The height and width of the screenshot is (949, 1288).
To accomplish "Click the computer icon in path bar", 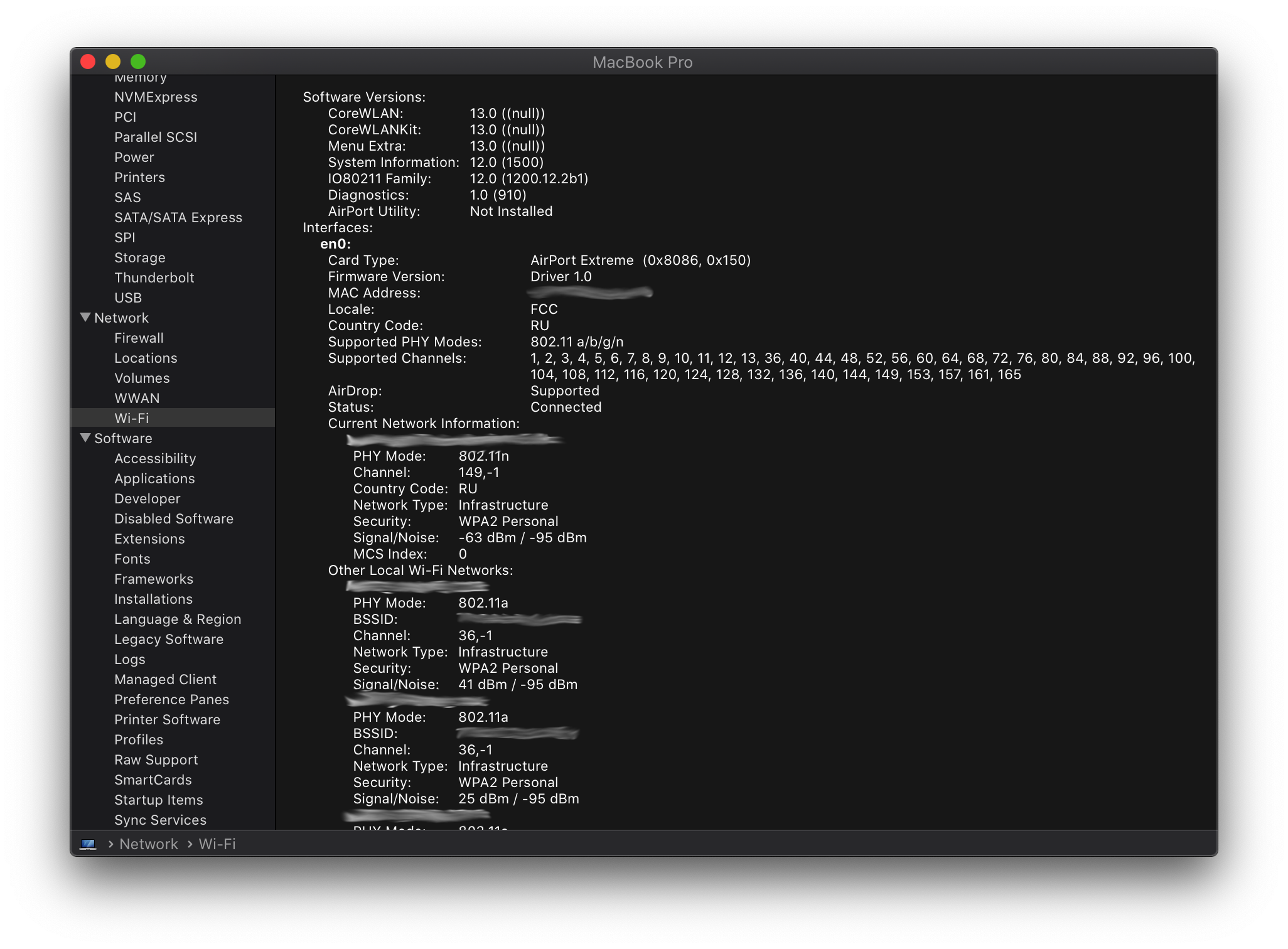I will click(88, 844).
